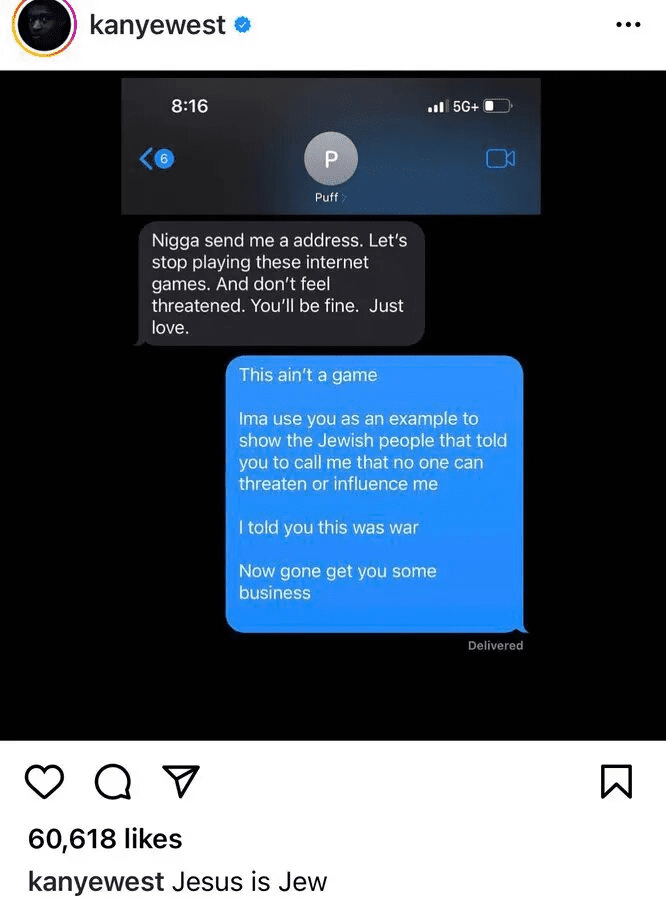This screenshot has width=666, height=900.
Task: Open comments with speech bubble icon
Action: [113, 782]
